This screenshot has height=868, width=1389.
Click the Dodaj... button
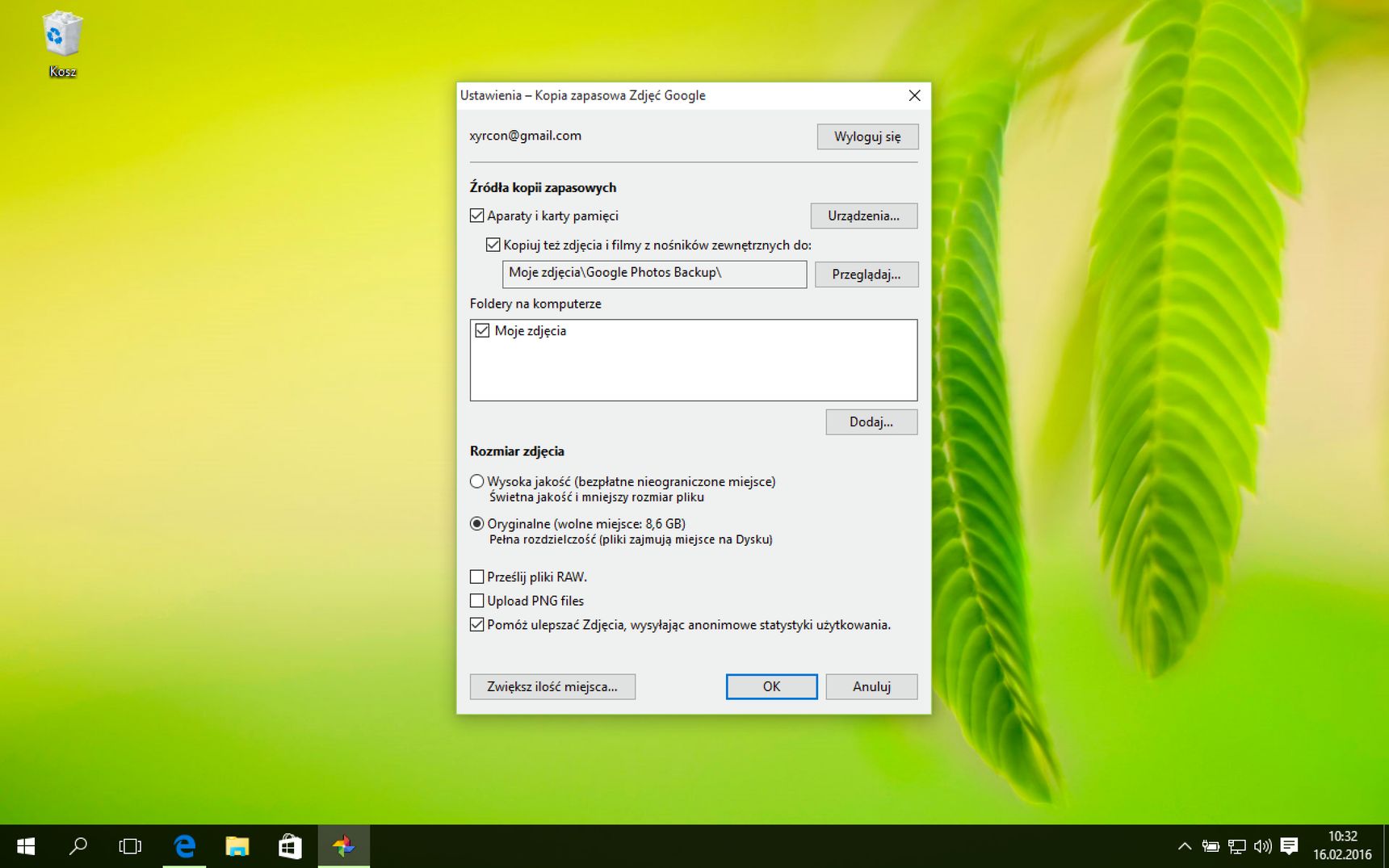(x=871, y=421)
